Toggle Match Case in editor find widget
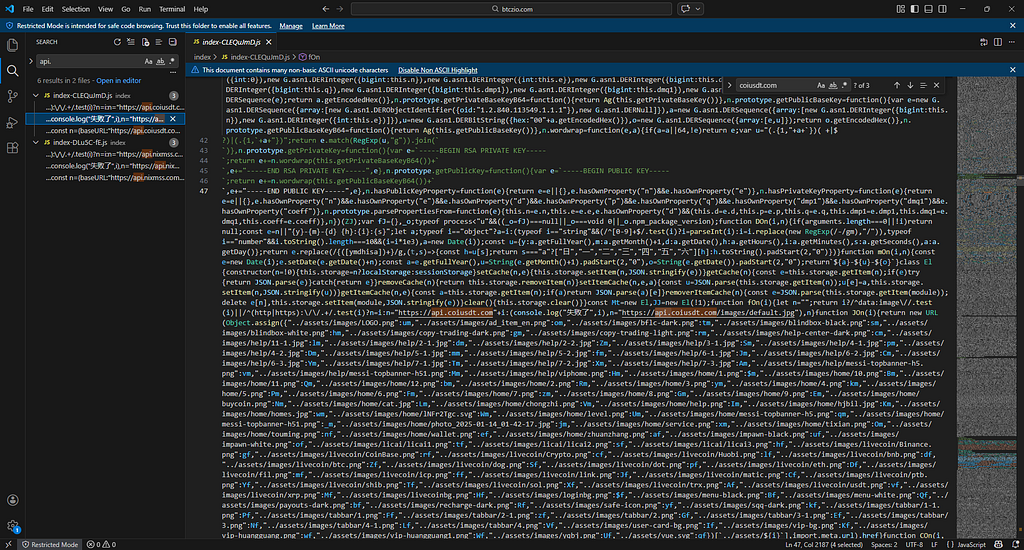The width and height of the screenshot is (1024, 550). [821, 85]
